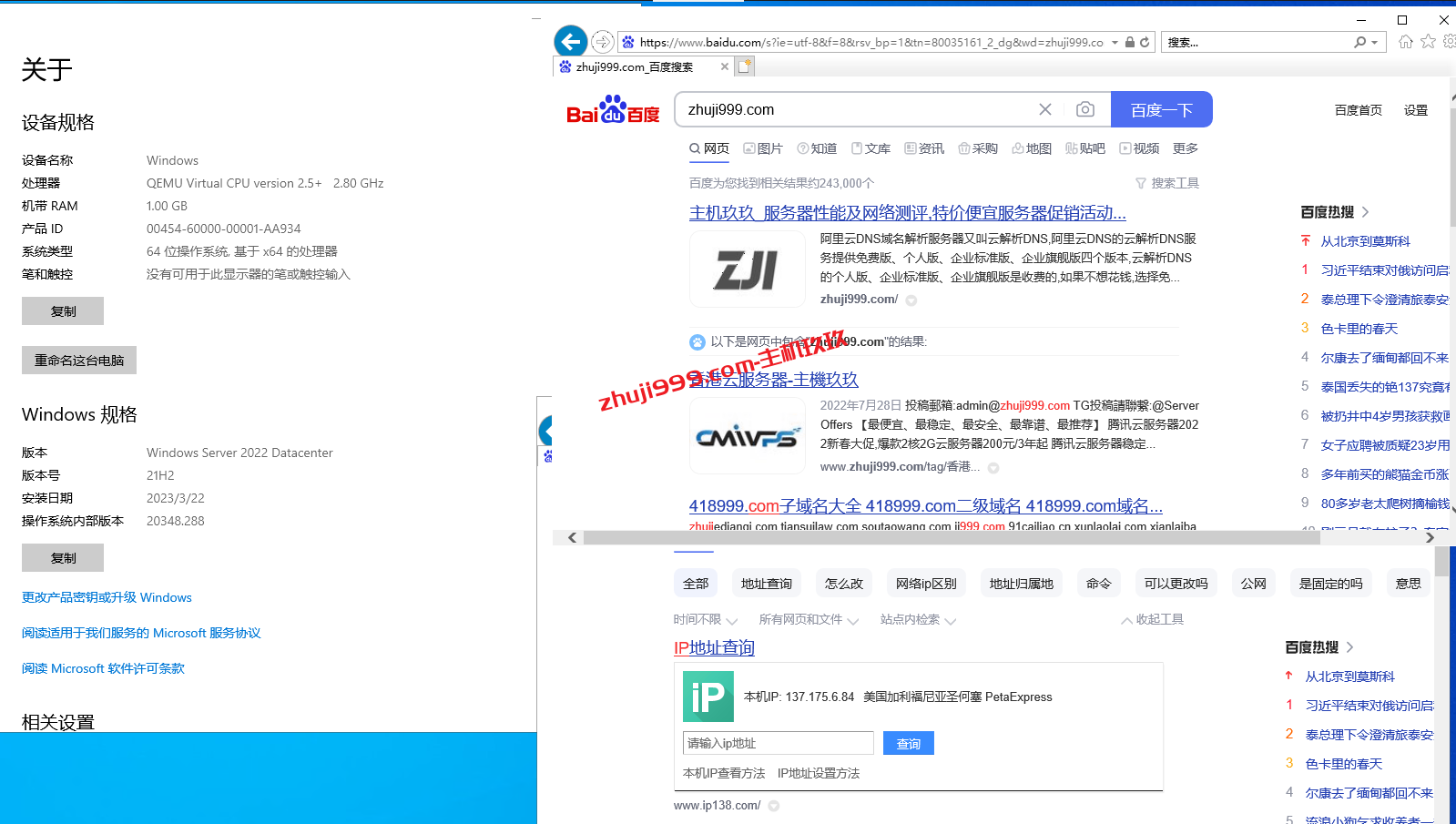1456x824 pixels.
Task: Open a new browser tab
Action: (745, 66)
